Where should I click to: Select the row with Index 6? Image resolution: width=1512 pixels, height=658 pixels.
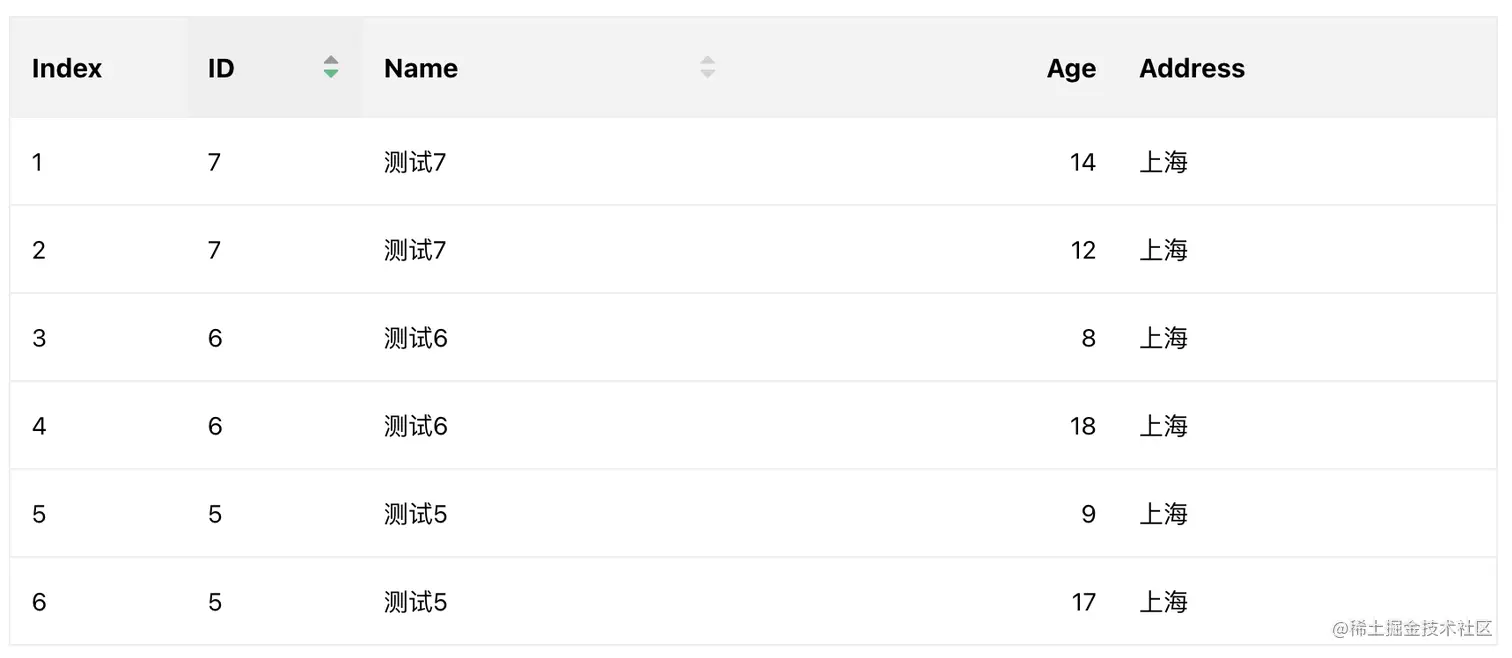point(754,602)
